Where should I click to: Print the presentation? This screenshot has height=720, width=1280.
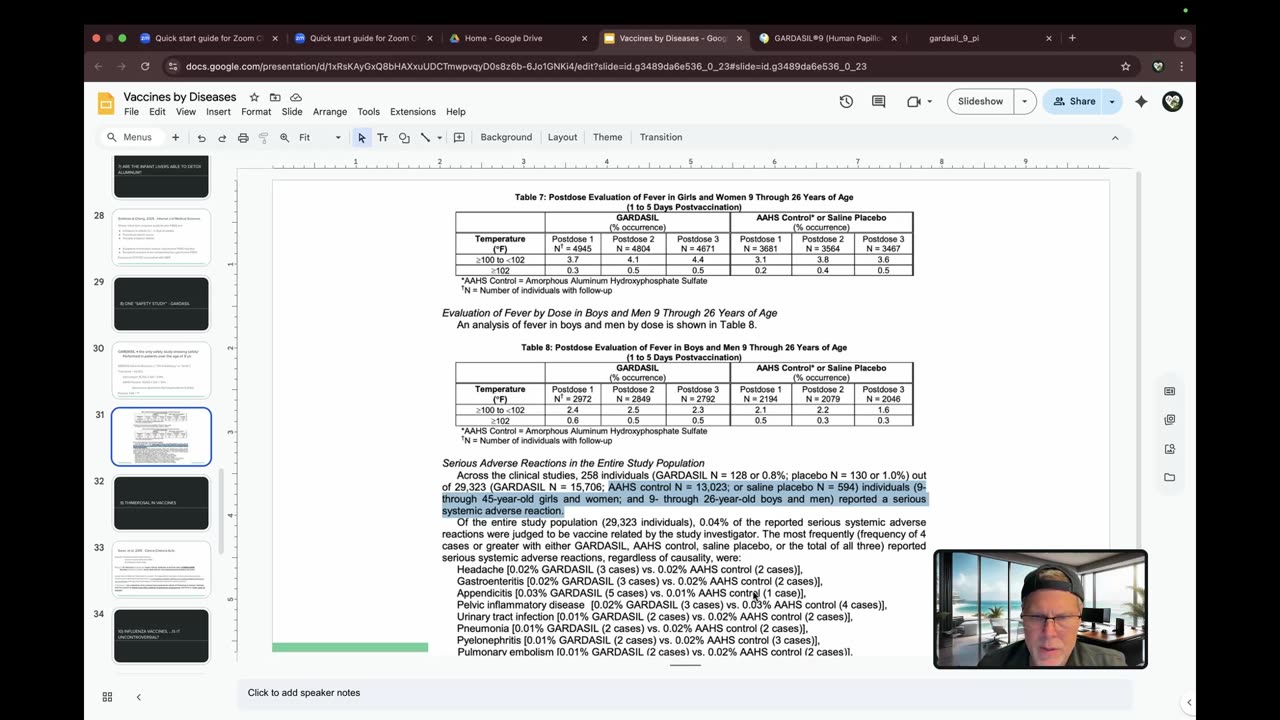pos(243,137)
